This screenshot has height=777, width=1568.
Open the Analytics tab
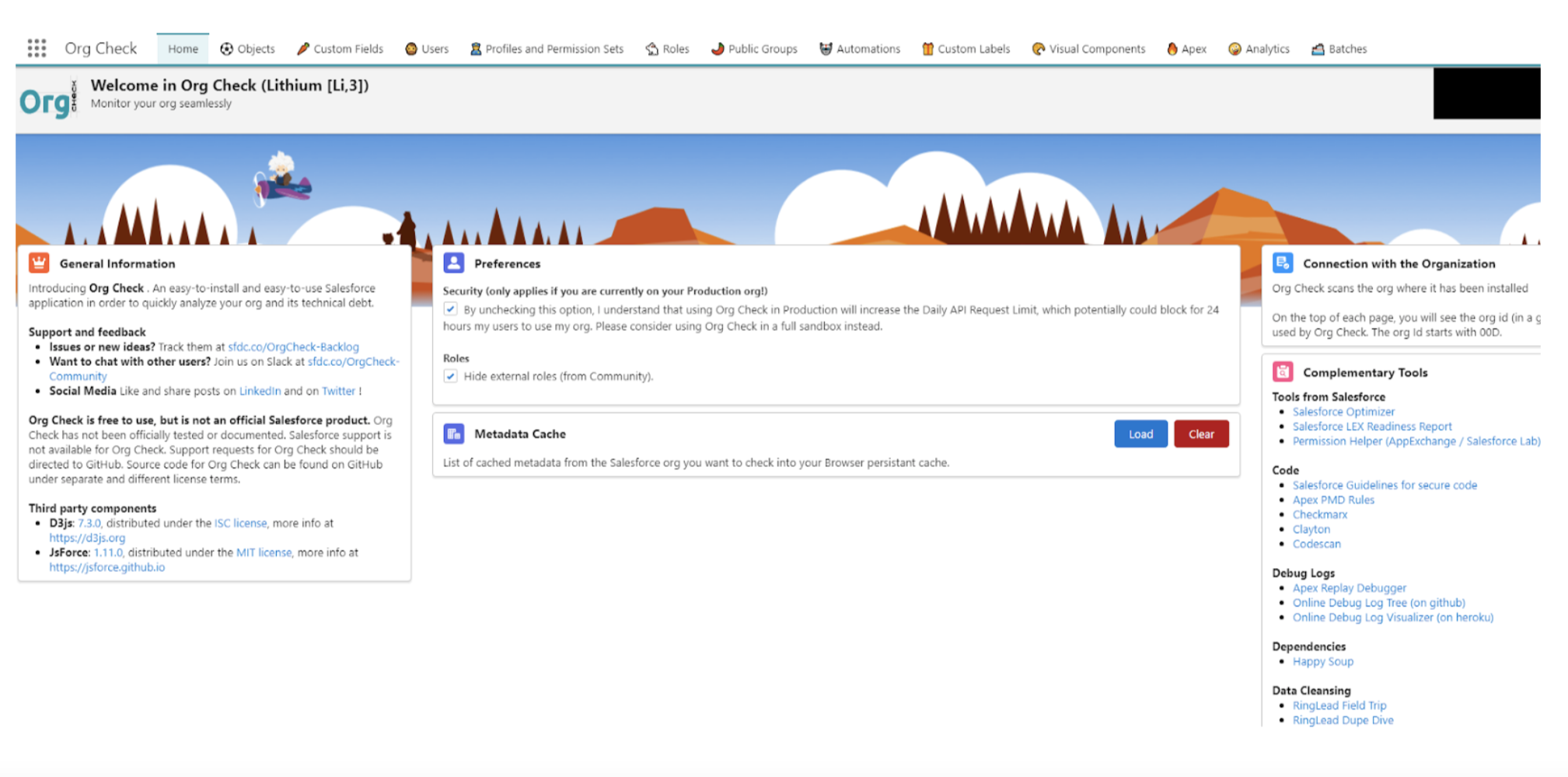[x=1259, y=49]
